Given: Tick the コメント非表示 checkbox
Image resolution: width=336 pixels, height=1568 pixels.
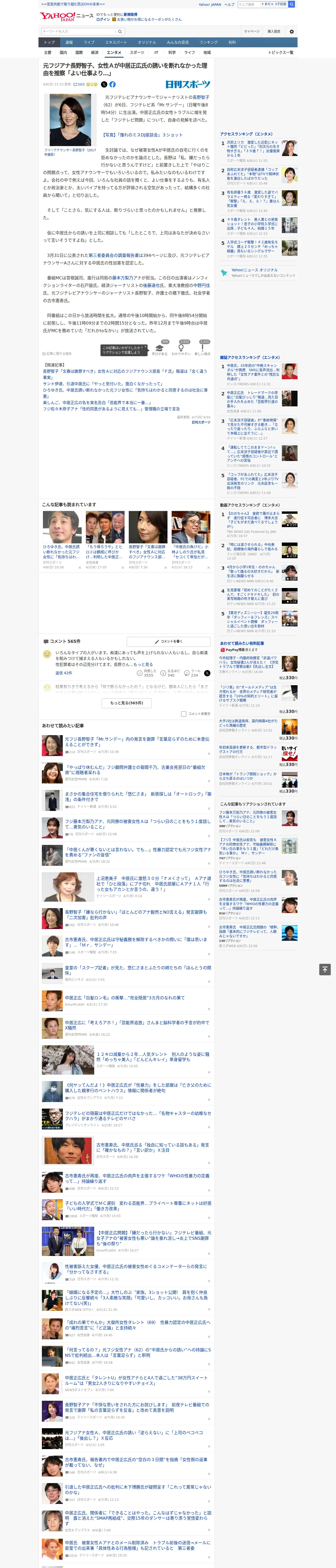Looking at the screenshot, I should coord(183,713).
